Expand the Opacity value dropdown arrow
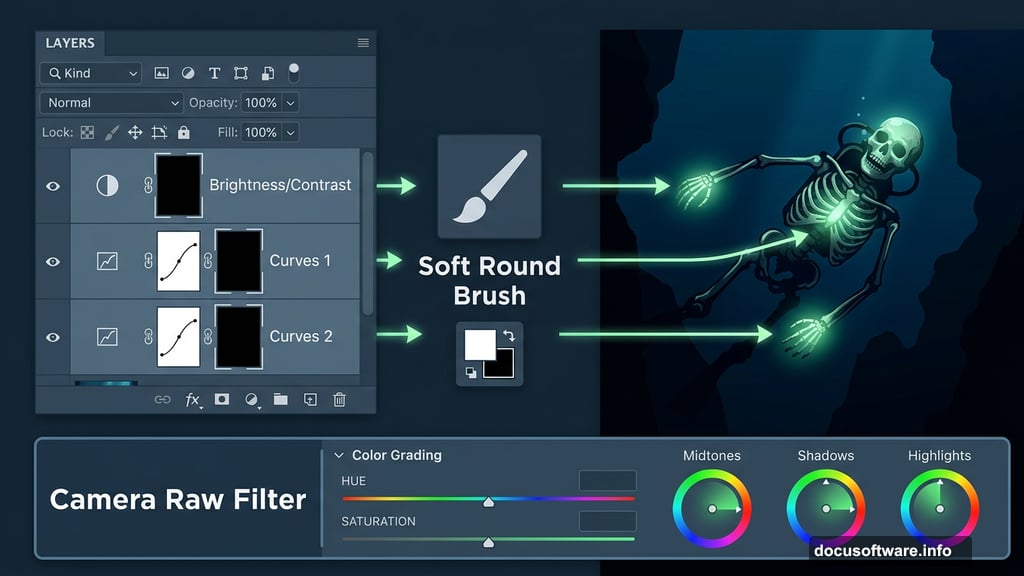Image resolution: width=1024 pixels, height=576 pixels. (x=290, y=102)
